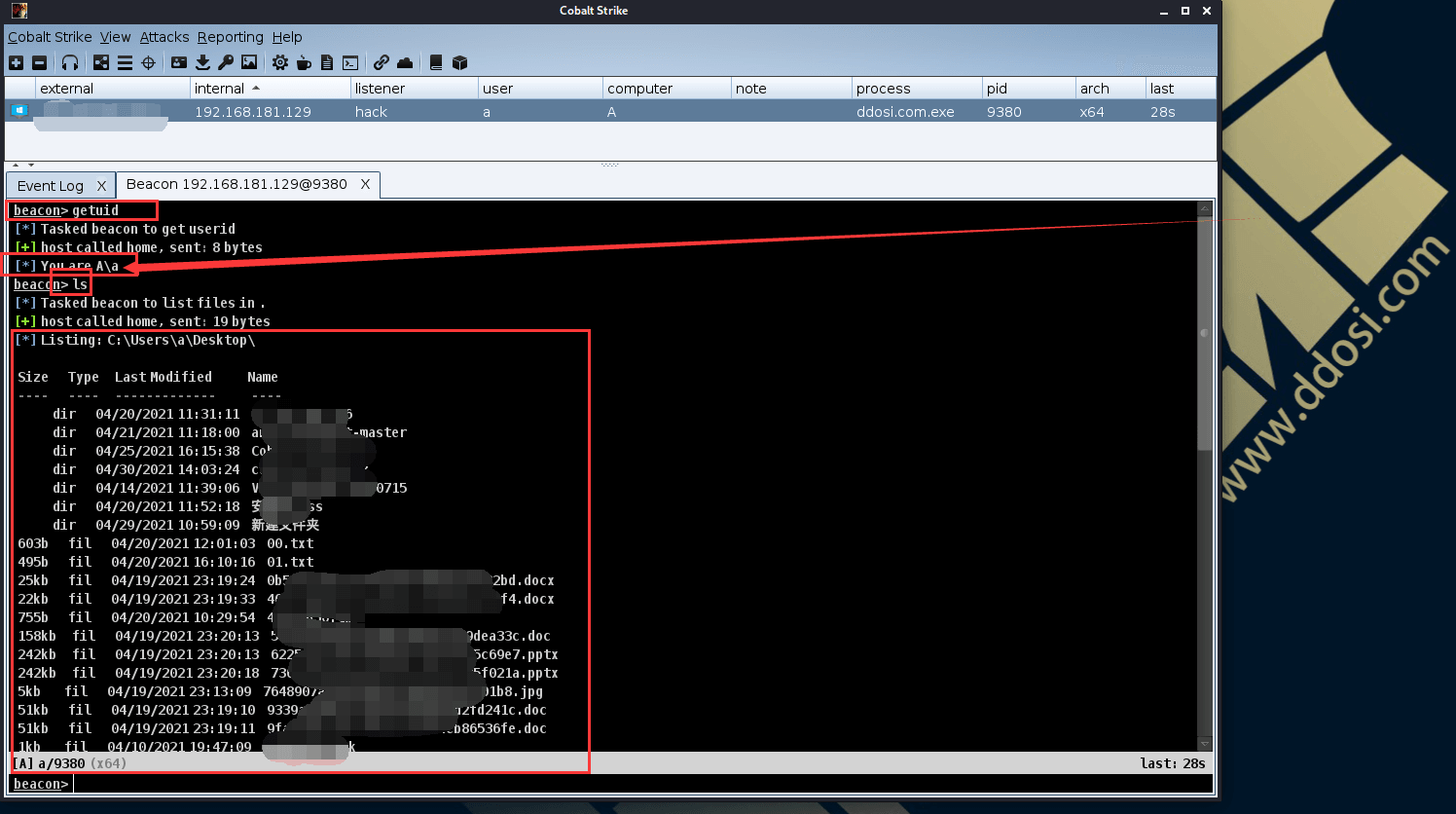Click the console vertical scrollbar thumb
Viewport: 1456px width, 814px height.
tap(1205, 333)
